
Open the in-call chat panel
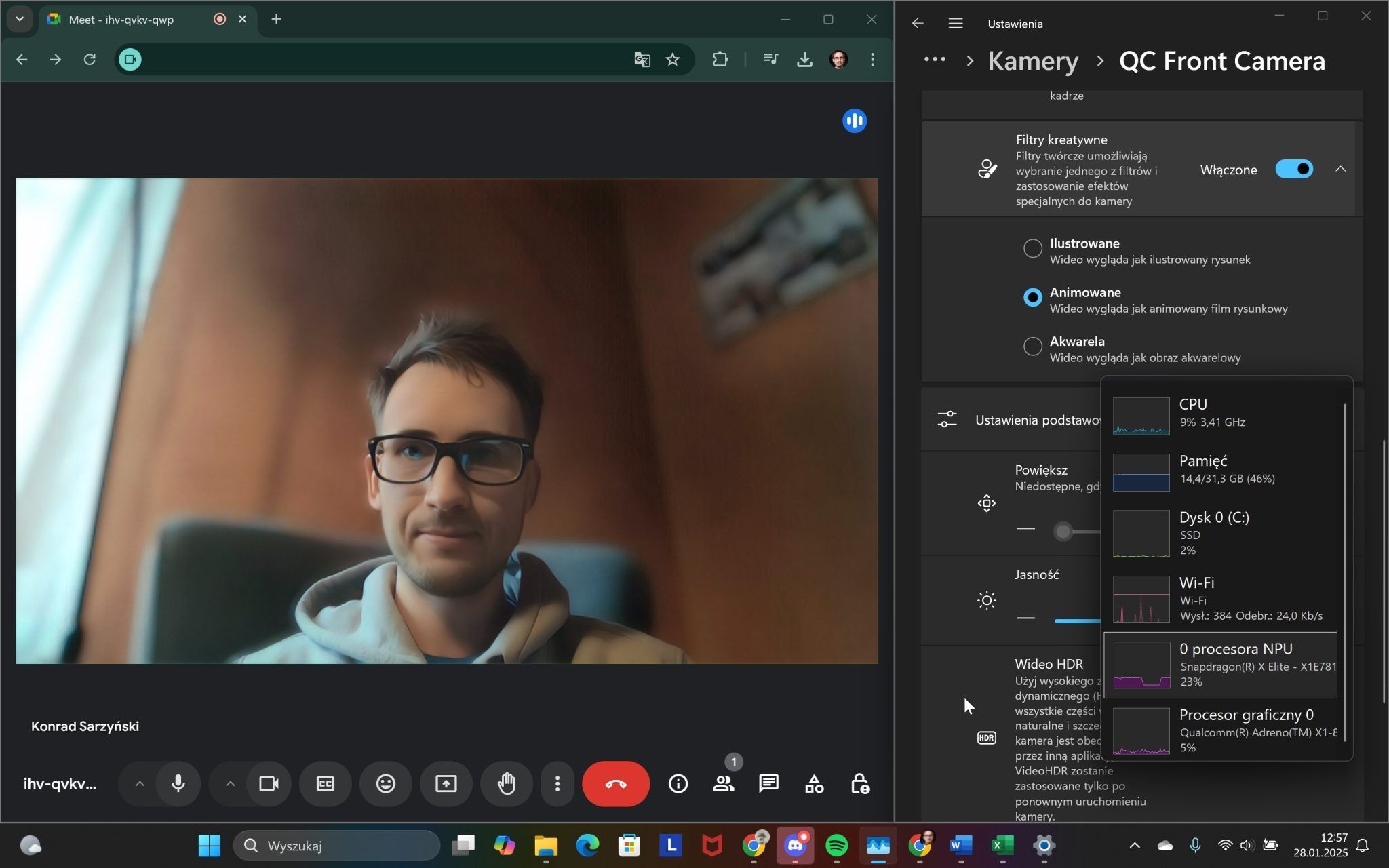(x=768, y=784)
